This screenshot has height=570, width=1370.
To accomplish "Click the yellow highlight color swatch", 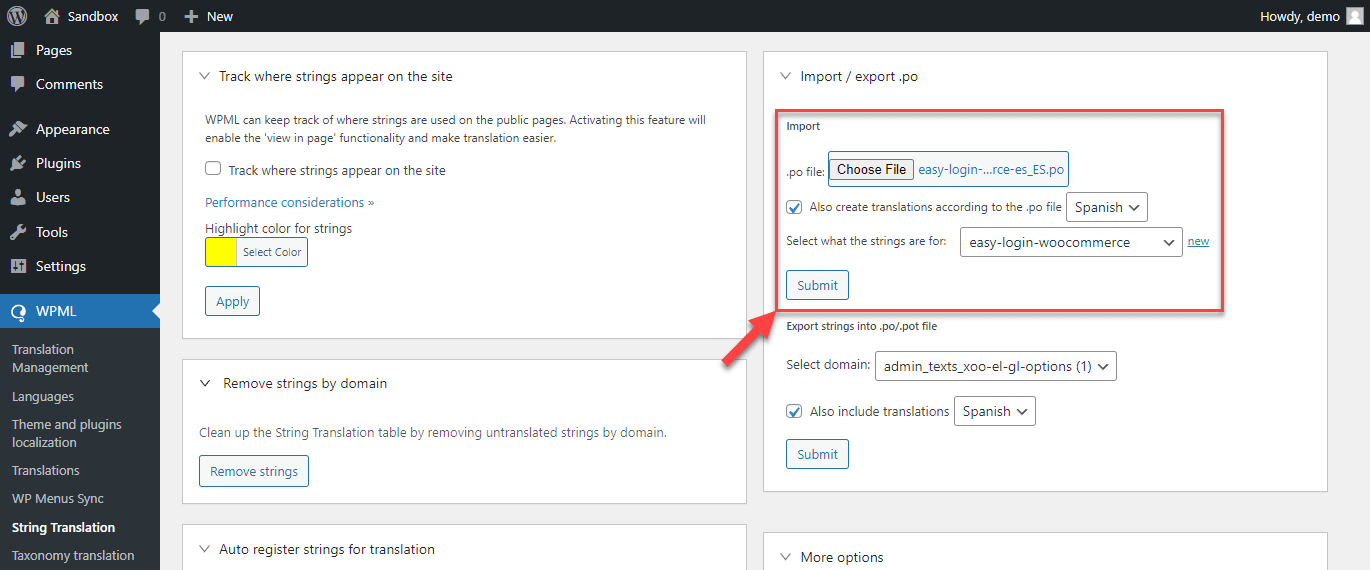I will tap(221, 252).
